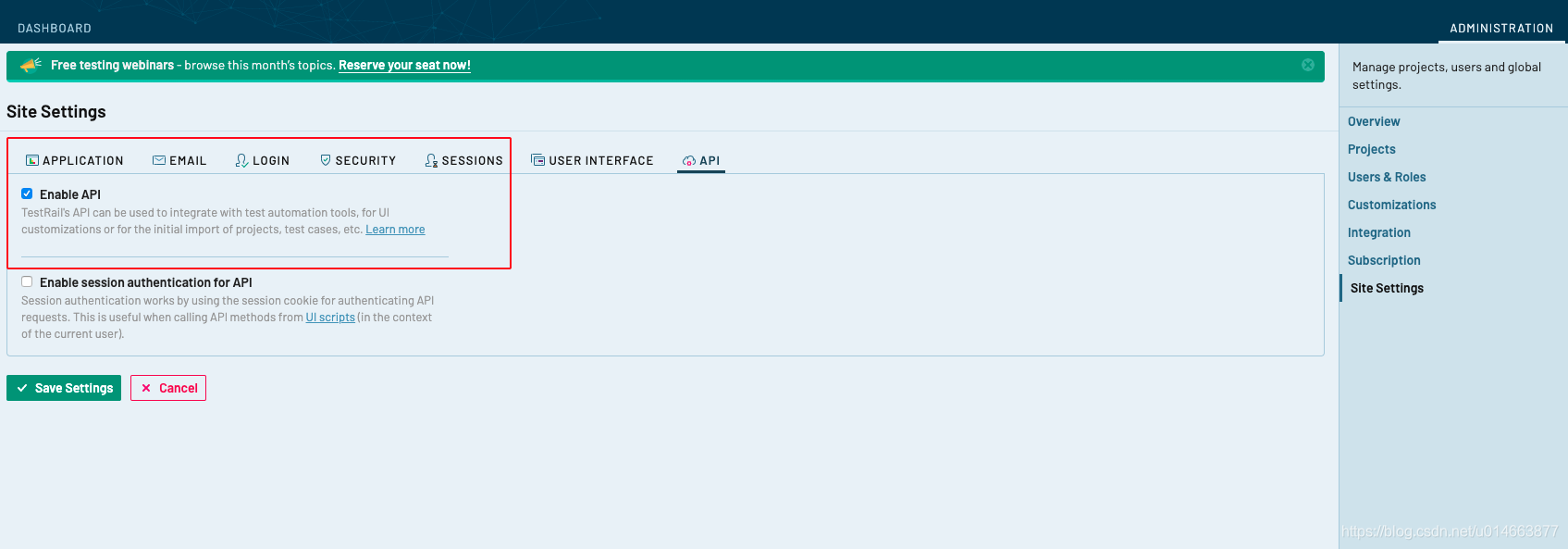Click the API tab icon

[688, 161]
